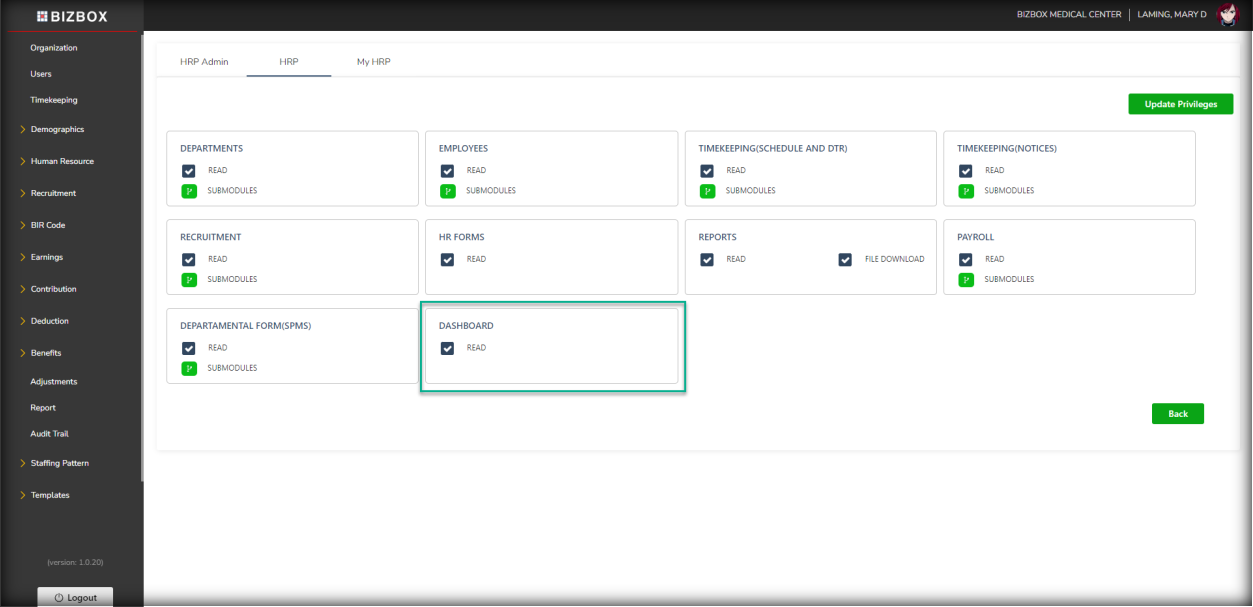Screen dimensions: 1253x607
Task: Expand the Human Resource sidebar section
Action: pos(62,162)
